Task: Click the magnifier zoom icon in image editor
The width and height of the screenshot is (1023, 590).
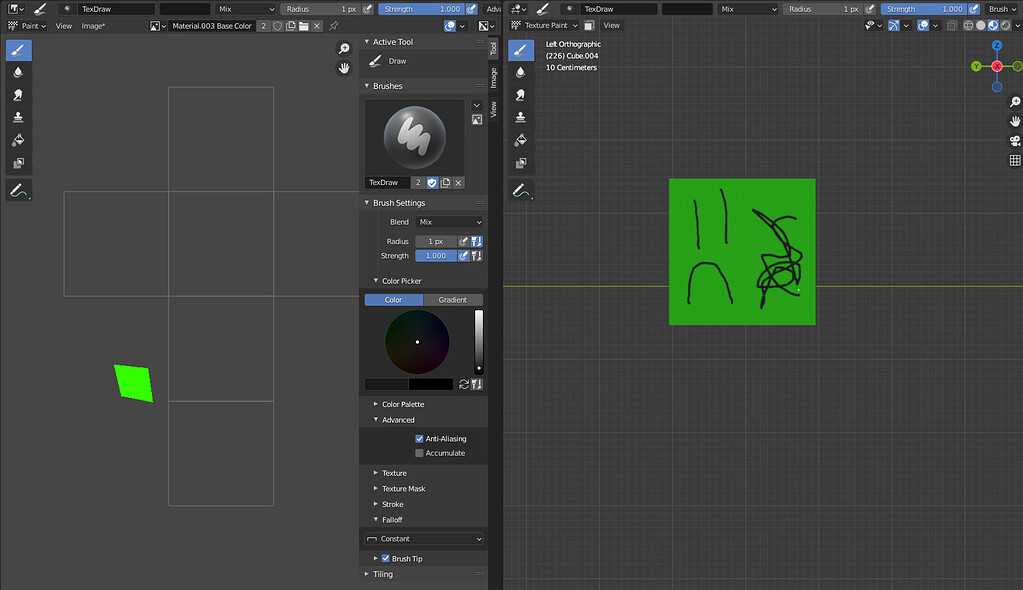Action: coord(344,47)
